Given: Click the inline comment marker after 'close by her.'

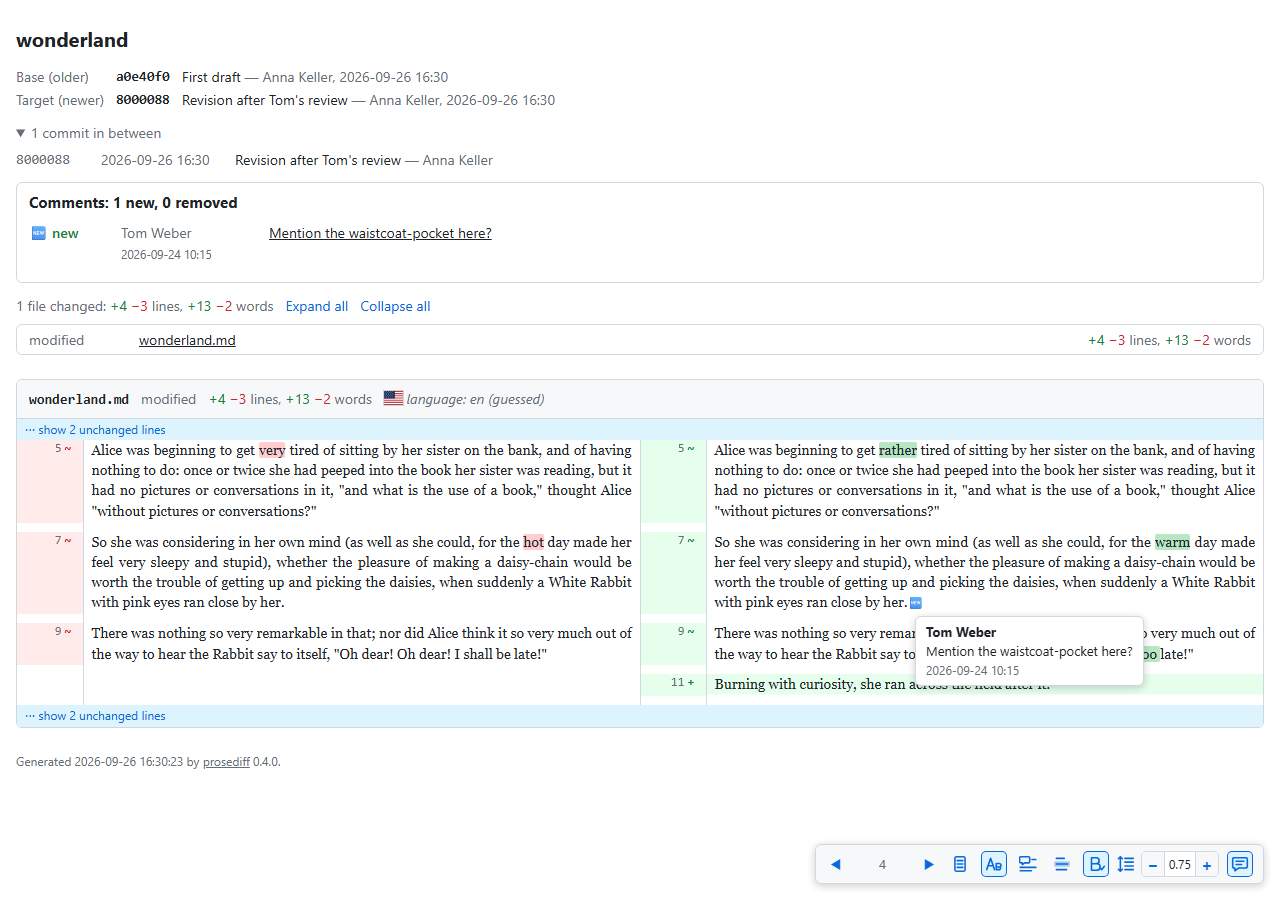Looking at the screenshot, I should coord(915,603).
